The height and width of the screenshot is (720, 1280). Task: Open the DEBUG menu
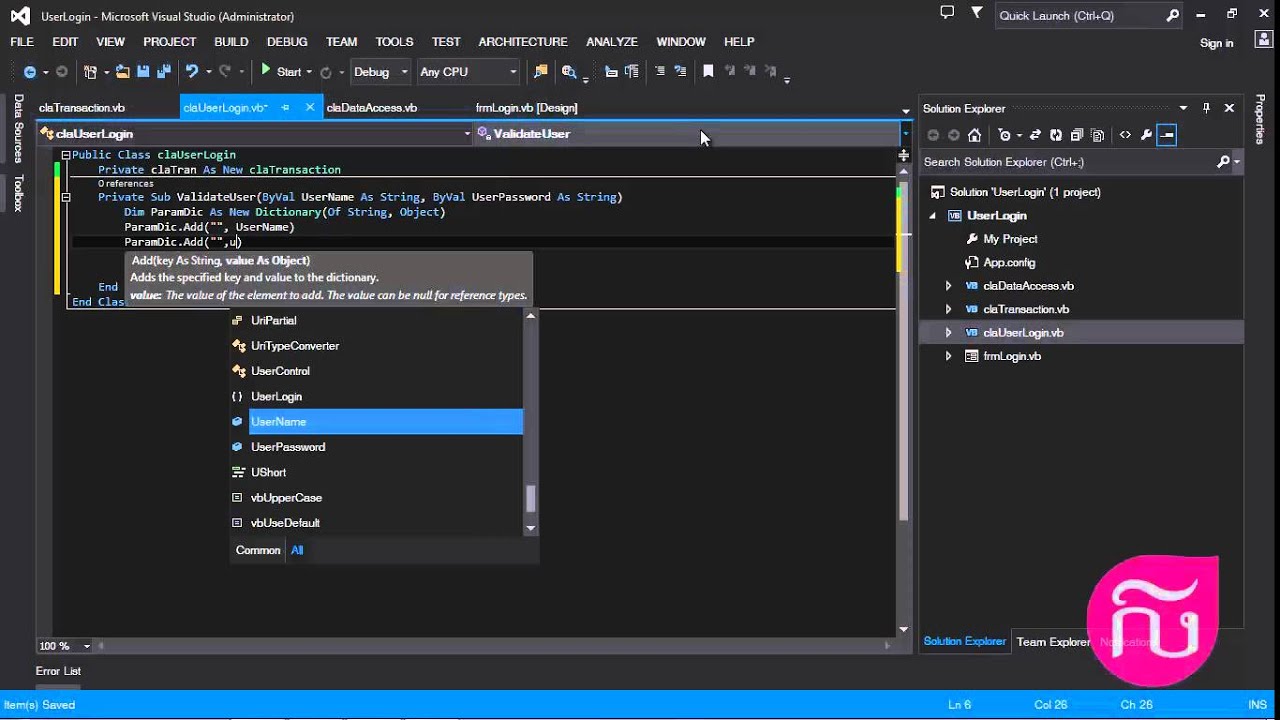tap(287, 42)
